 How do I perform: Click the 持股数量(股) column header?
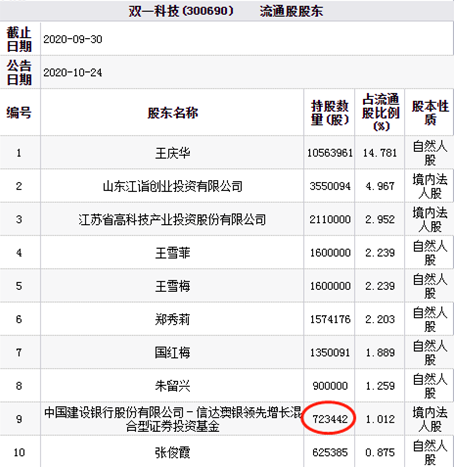pos(330,113)
